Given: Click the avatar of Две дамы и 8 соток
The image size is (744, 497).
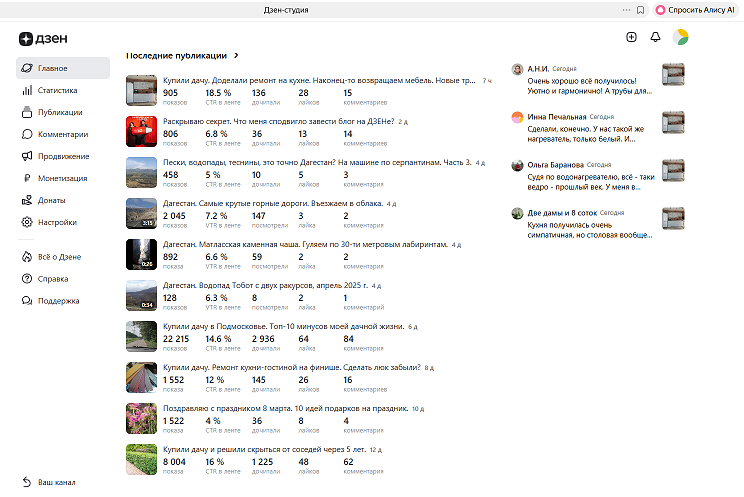Looking at the screenshot, I should [517, 213].
